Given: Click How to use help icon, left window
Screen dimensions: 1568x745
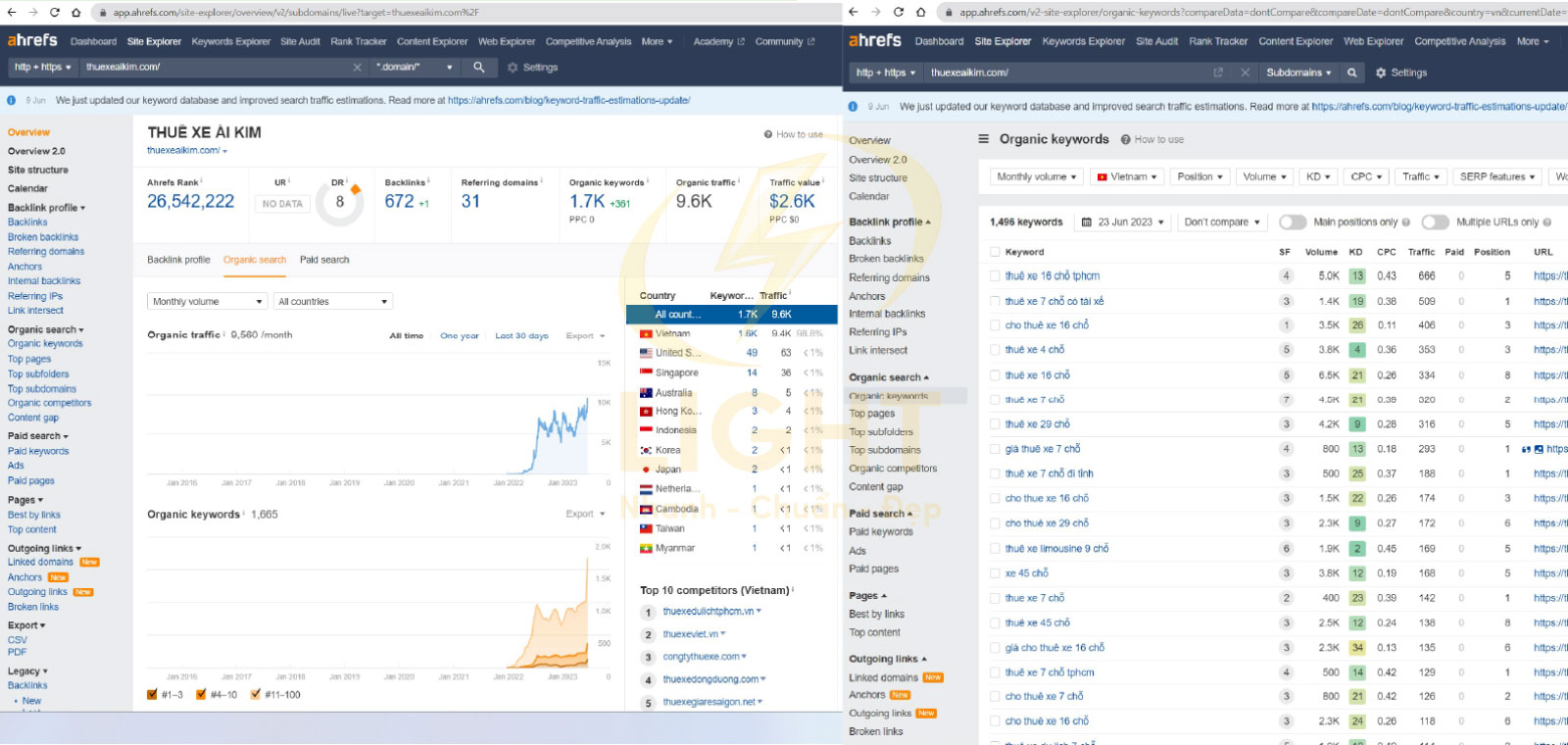Looking at the screenshot, I should coord(768,134).
